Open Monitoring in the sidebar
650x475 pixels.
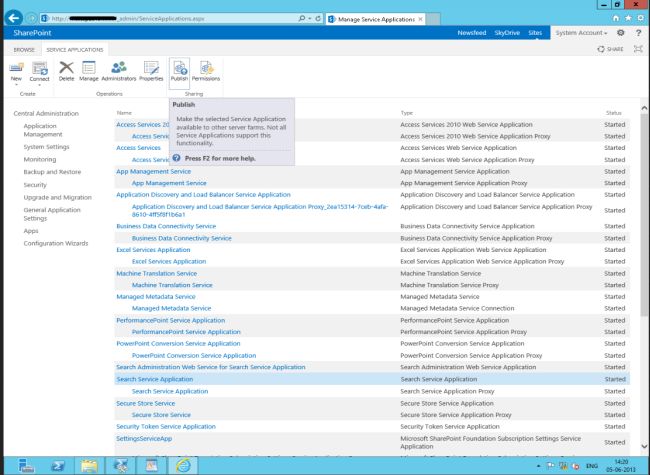point(40,159)
